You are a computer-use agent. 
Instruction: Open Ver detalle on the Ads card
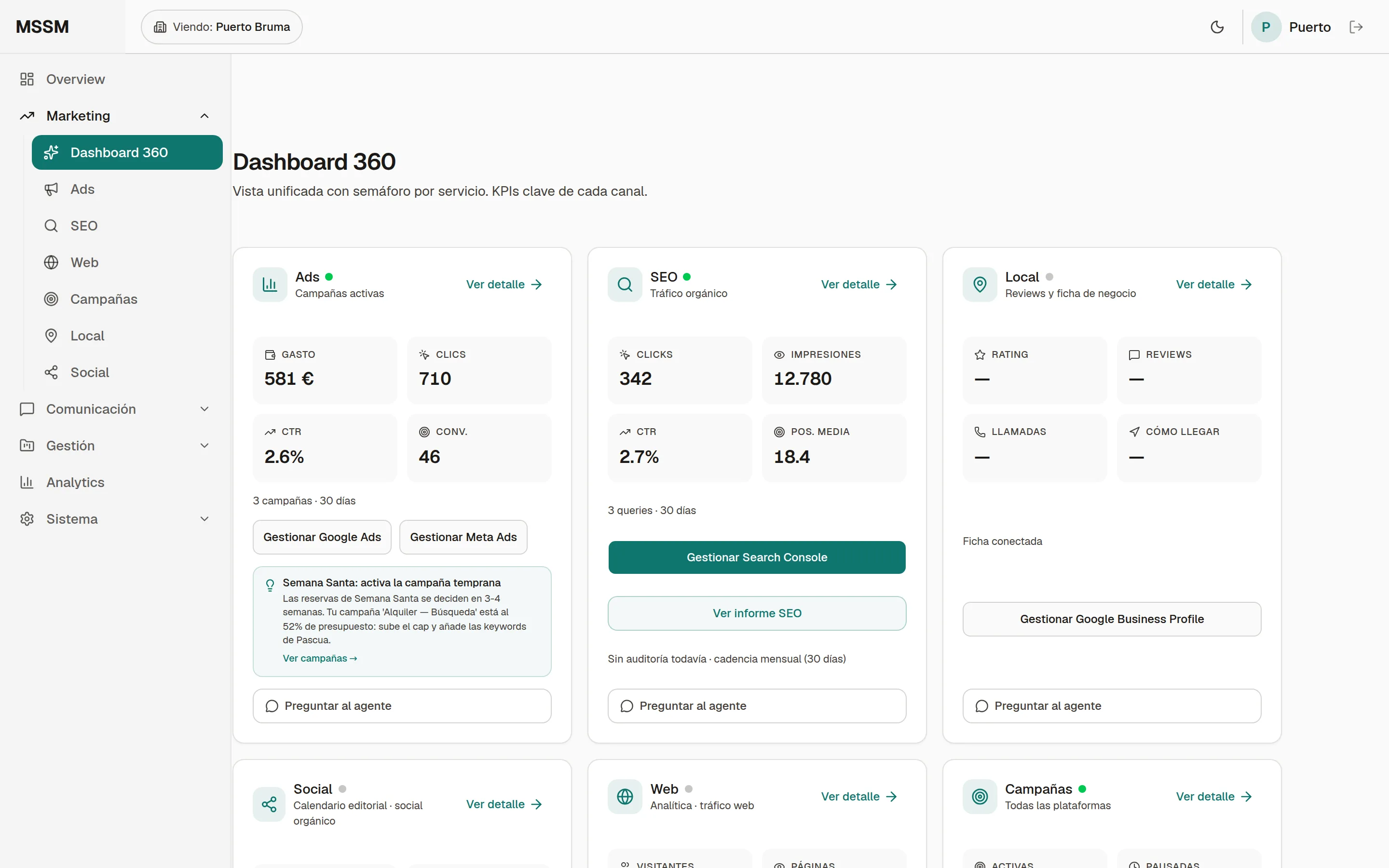coord(504,284)
